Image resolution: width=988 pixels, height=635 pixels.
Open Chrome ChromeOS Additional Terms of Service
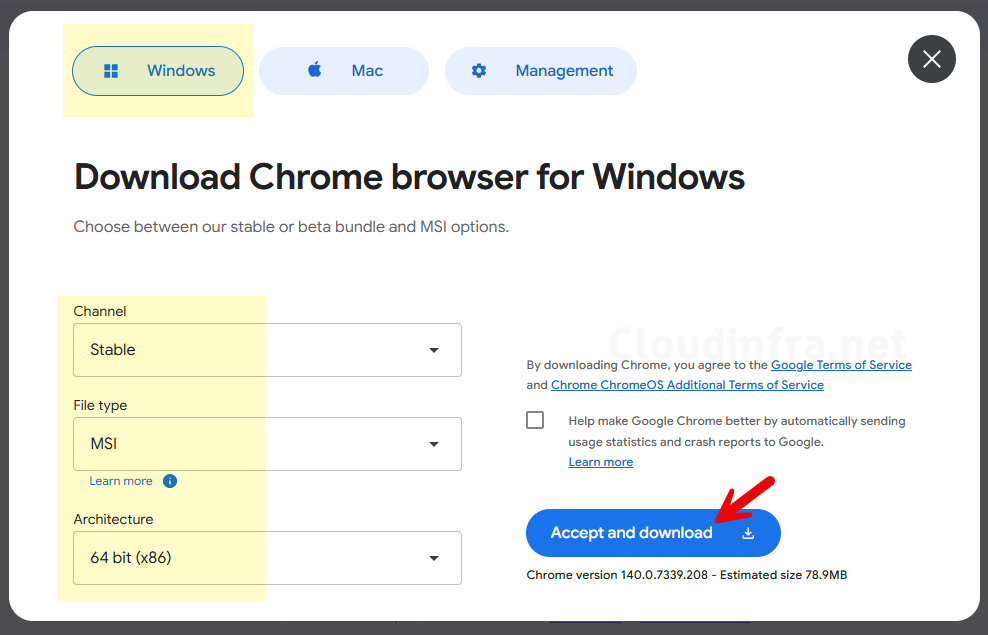click(x=687, y=385)
